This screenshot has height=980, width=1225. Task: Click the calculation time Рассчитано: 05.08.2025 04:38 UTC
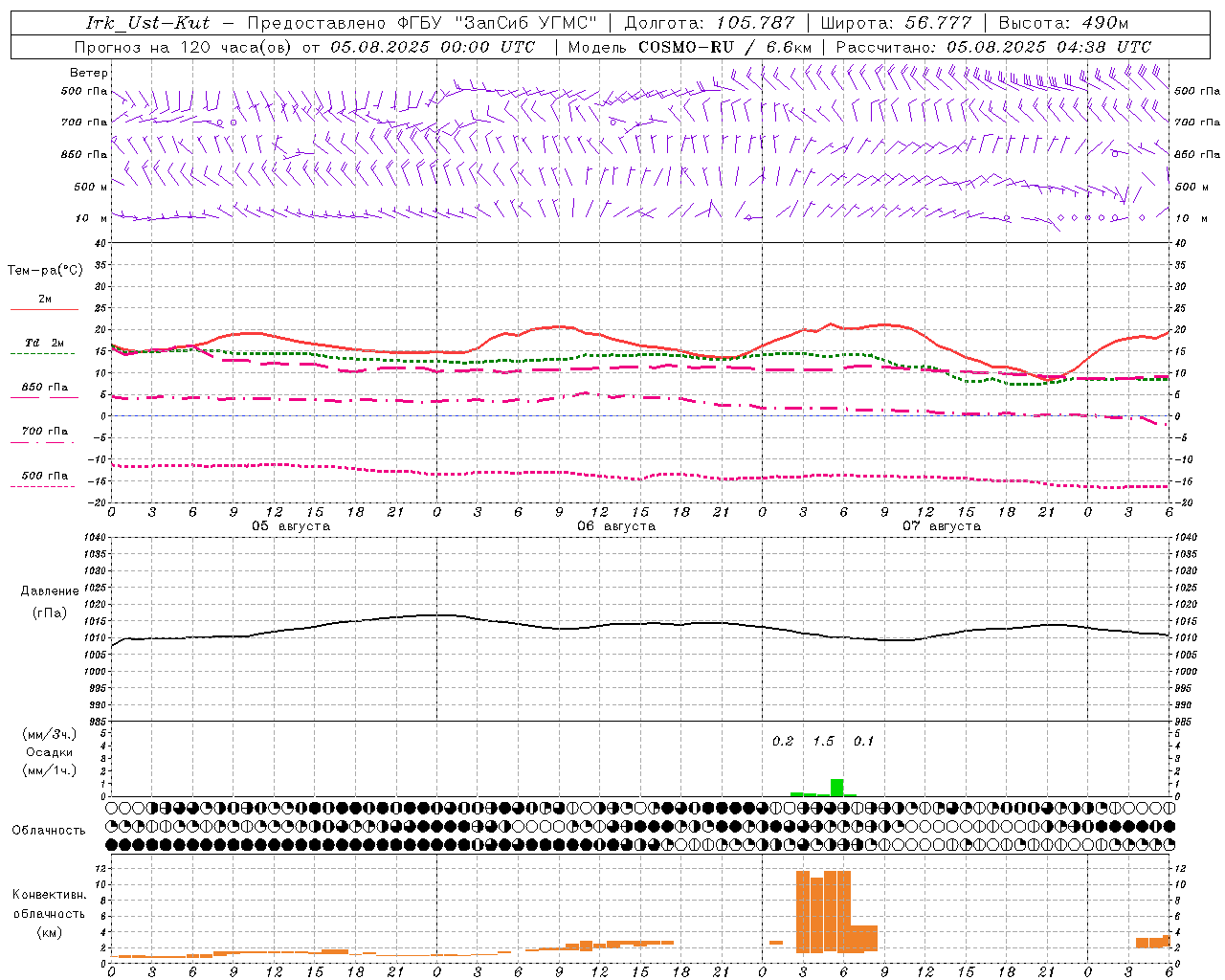pyautogui.click(x=993, y=47)
